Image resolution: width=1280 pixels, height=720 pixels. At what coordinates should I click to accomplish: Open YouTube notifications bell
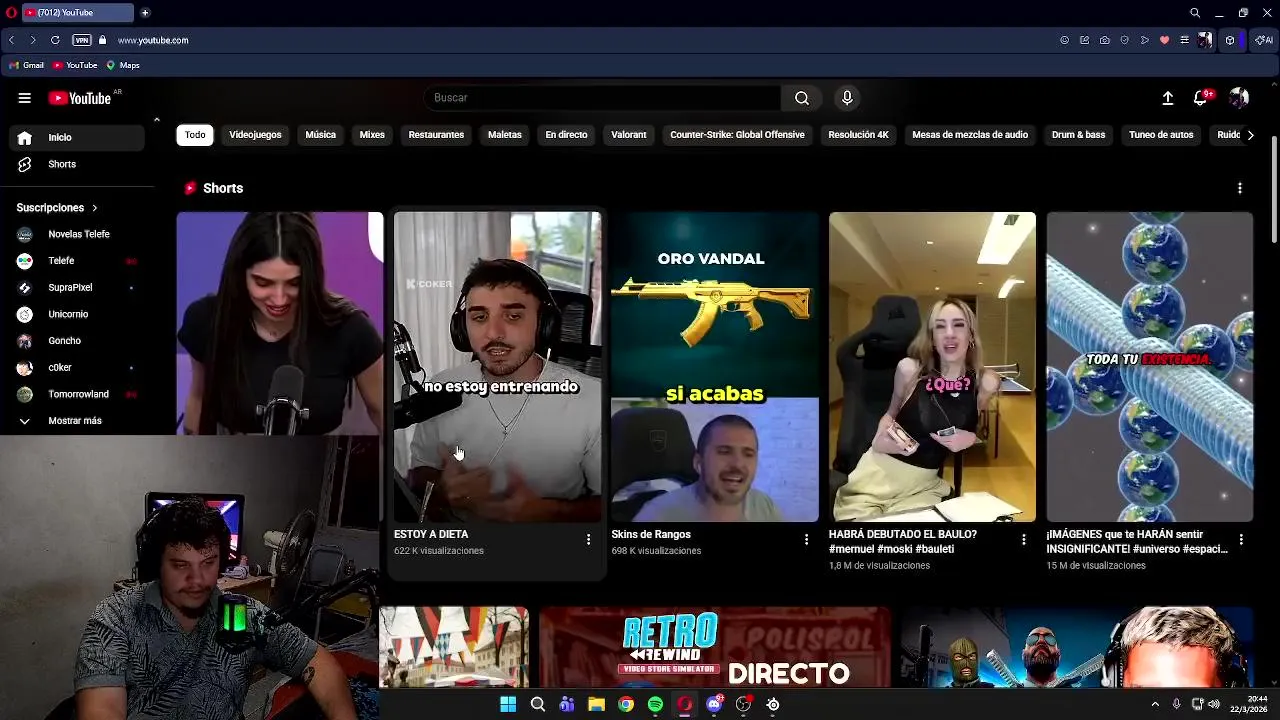(1201, 98)
